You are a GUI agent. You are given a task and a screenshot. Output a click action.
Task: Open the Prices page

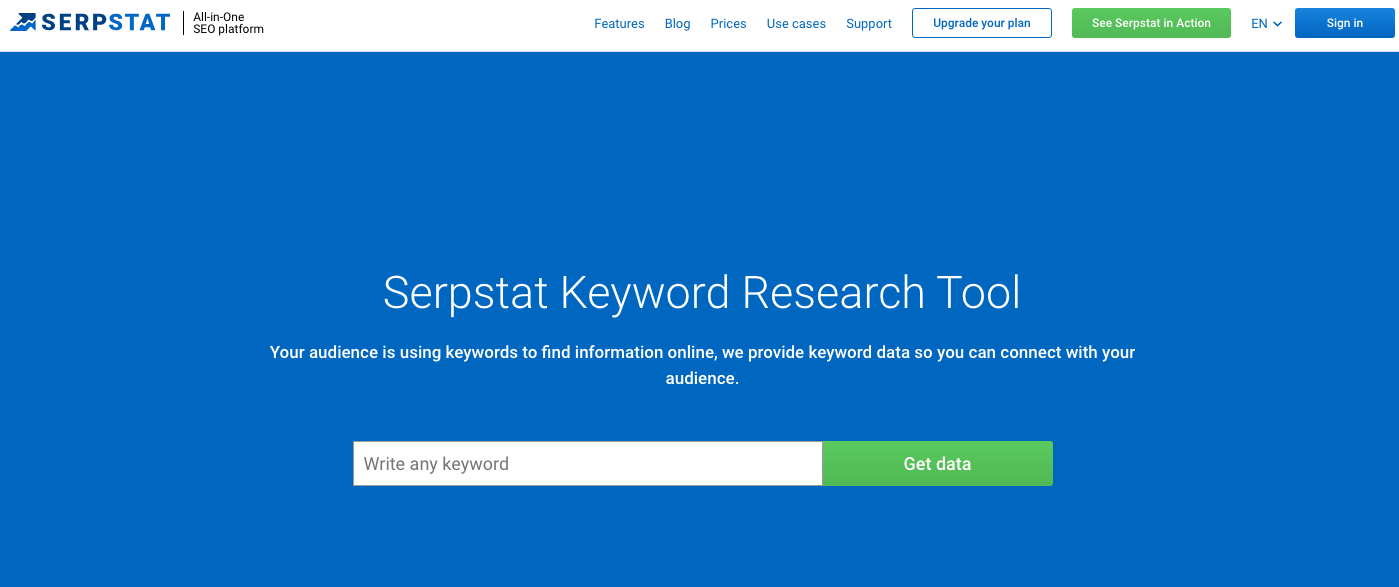point(728,24)
